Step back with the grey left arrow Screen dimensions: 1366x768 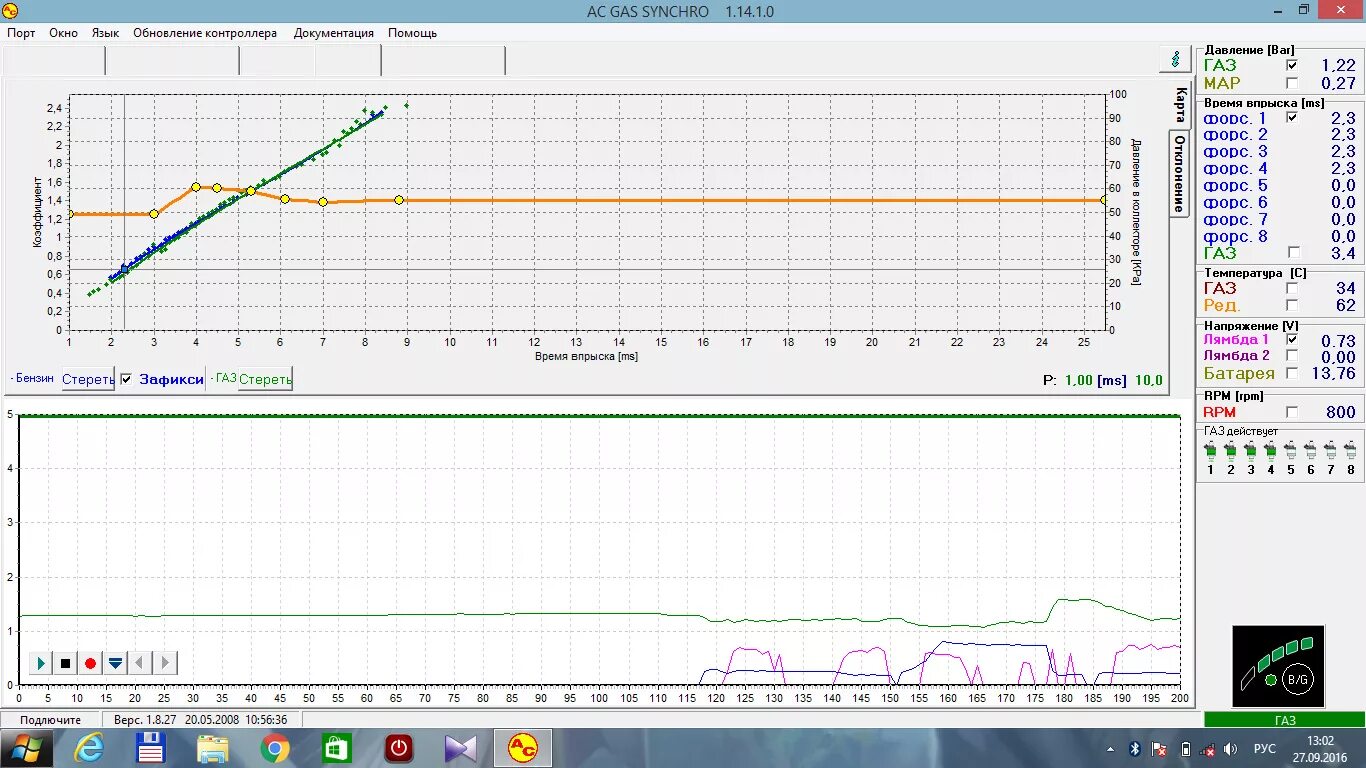[140, 662]
